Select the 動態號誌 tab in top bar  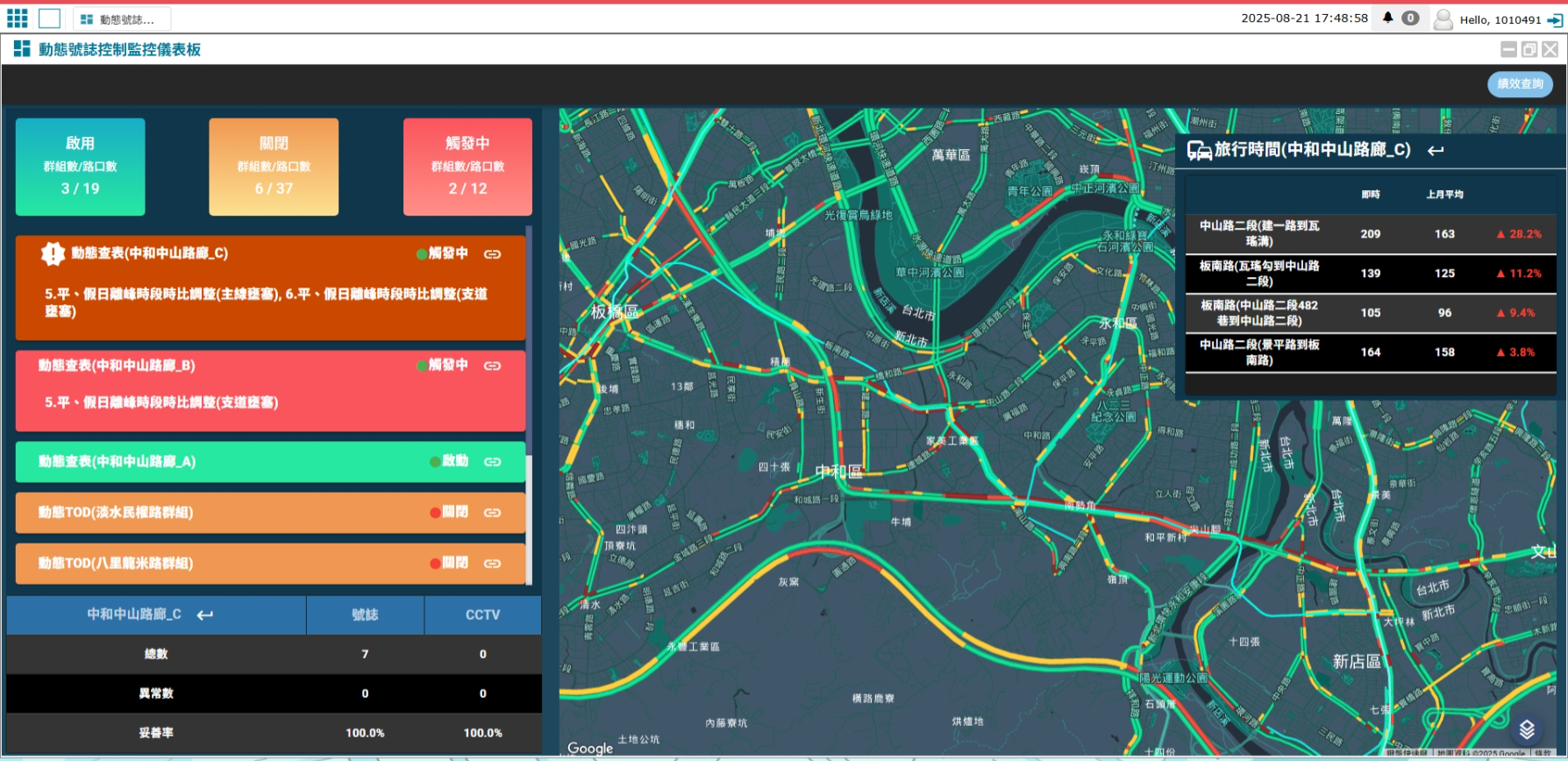pyautogui.click(x=121, y=19)
